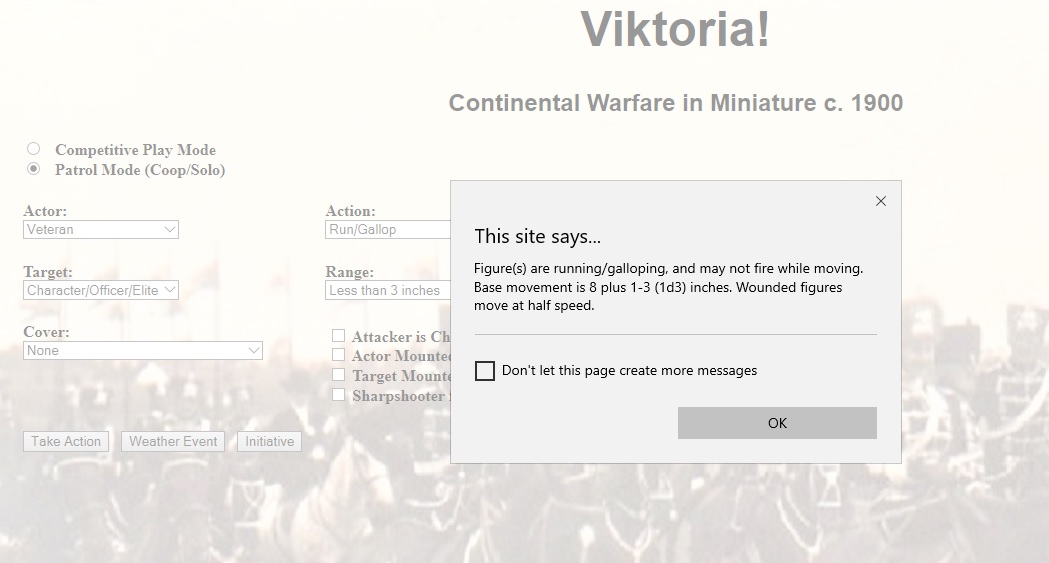Click the Initiative button
This screenshot has height=563, width=1049.
[269, 441]
